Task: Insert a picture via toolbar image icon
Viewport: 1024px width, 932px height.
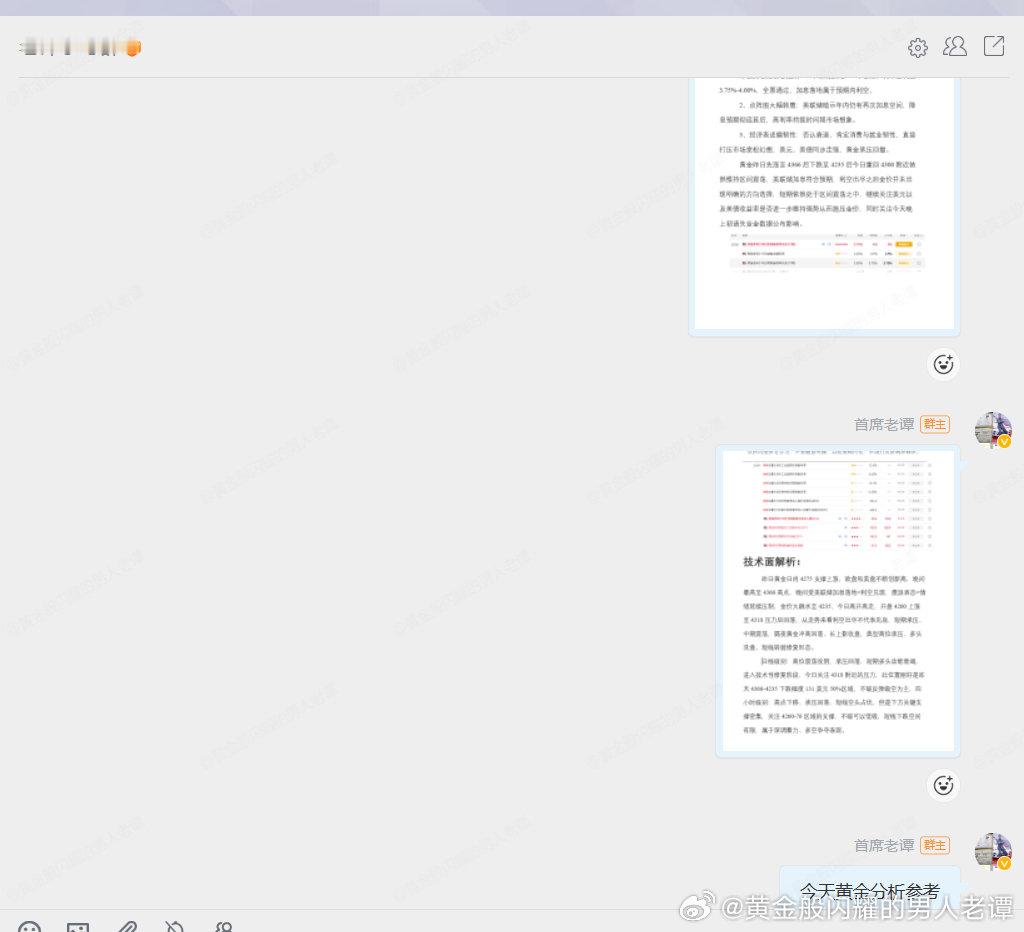Action: click(78, 926)
